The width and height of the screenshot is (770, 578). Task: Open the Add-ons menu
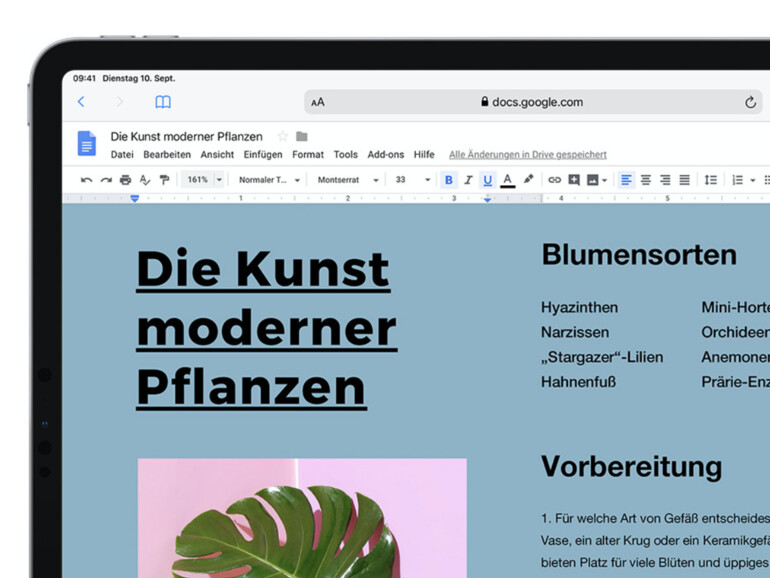[385, 155]
